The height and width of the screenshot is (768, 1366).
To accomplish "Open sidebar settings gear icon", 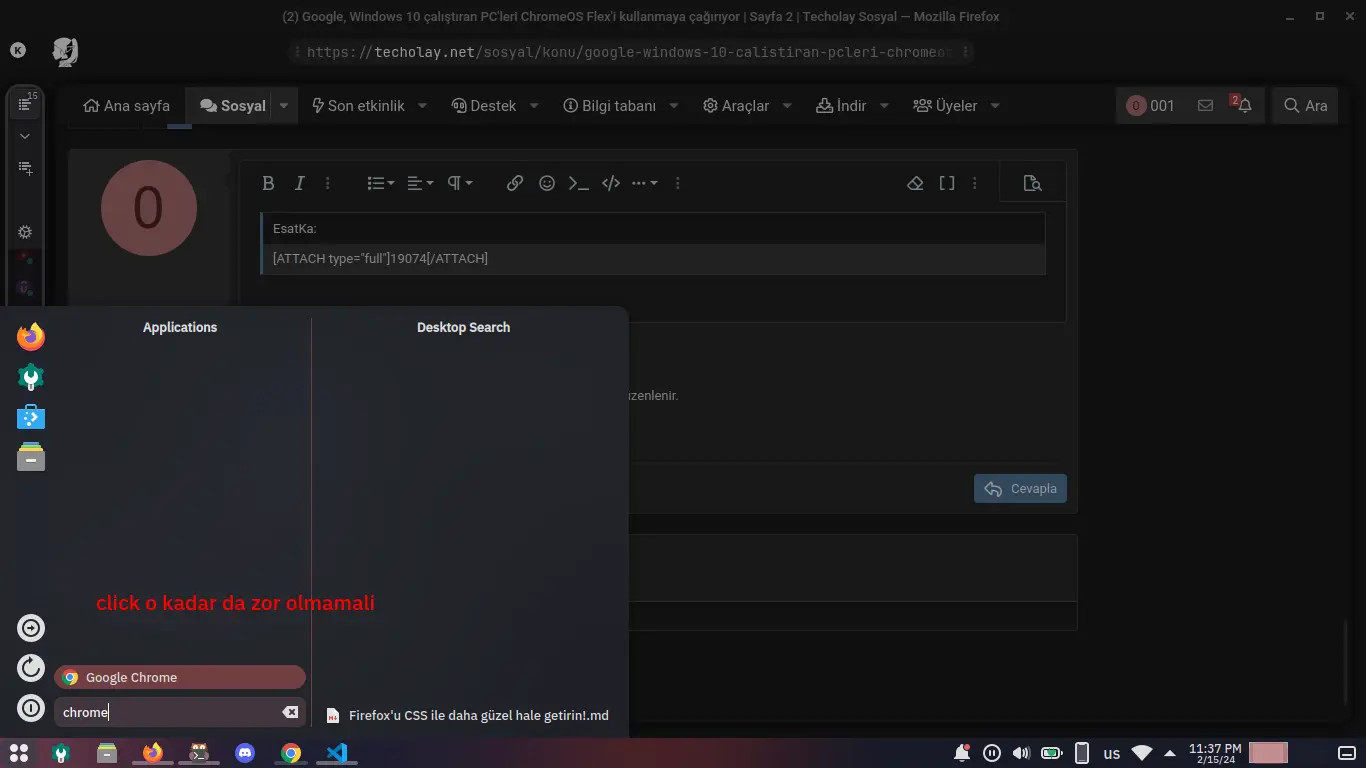I will click(x=25, y=232).
